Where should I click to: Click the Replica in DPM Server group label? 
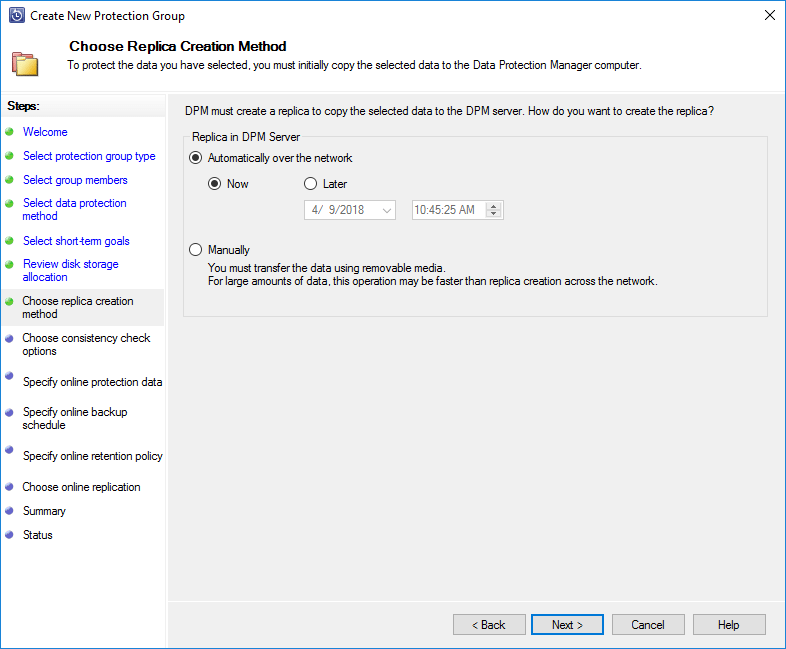pyautogui.click(x=246, y=137)
